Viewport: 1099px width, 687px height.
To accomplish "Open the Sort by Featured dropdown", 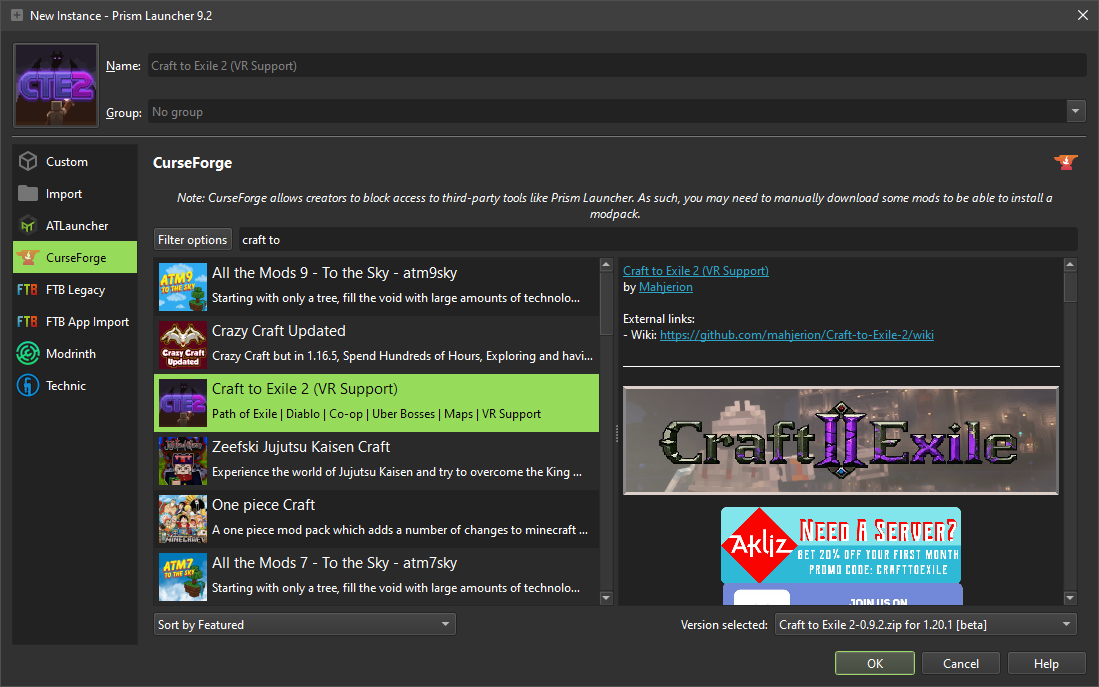I will click(305, 625).
